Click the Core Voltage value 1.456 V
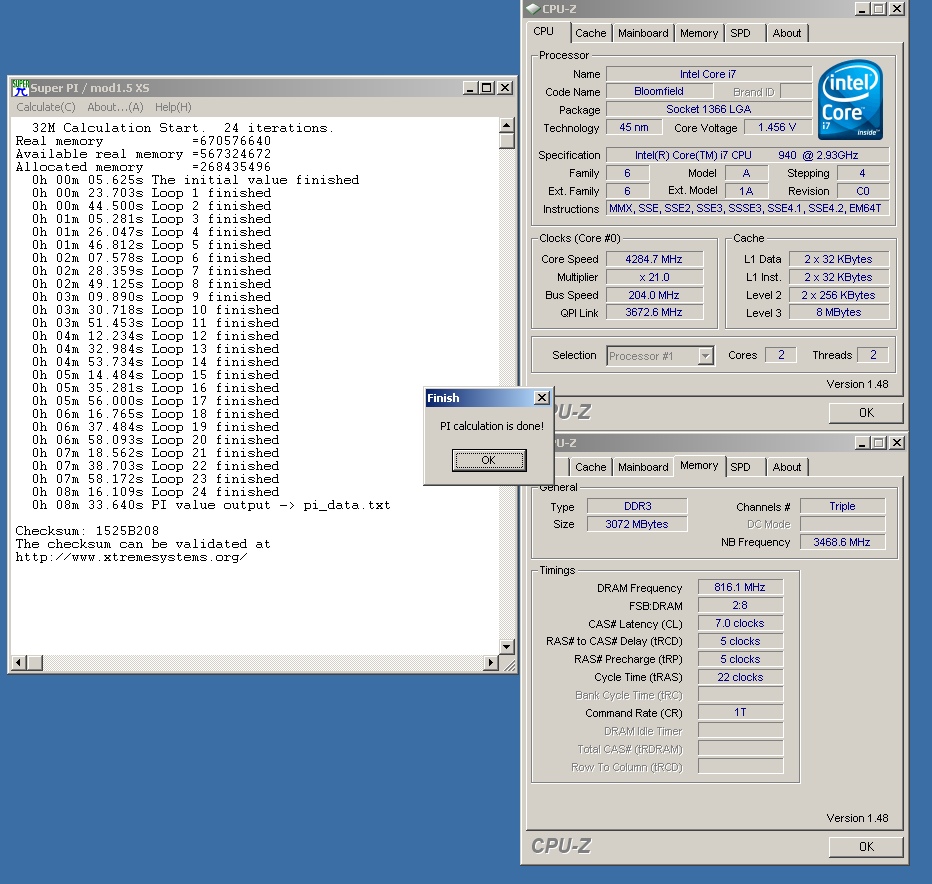 777,127
